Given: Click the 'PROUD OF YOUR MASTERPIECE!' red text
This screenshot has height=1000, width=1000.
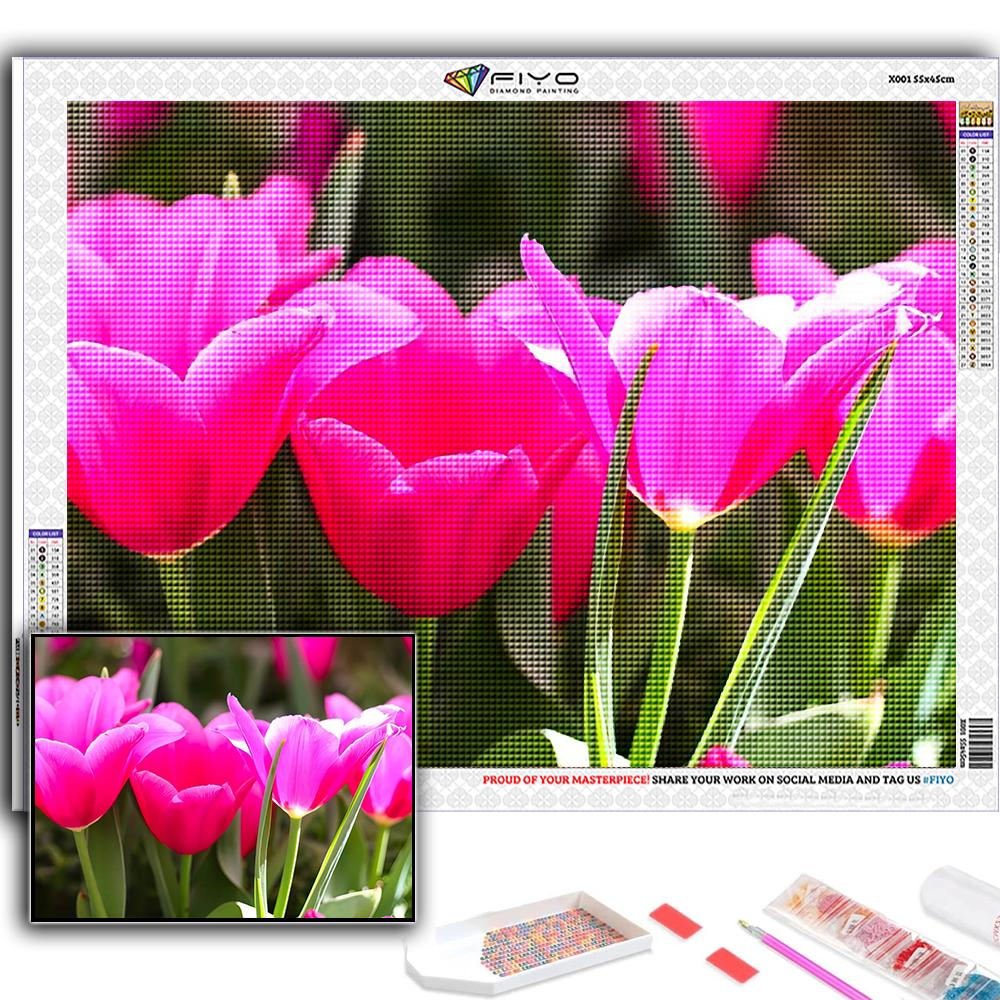Looking at the screenshot, I should click(569, 778).
